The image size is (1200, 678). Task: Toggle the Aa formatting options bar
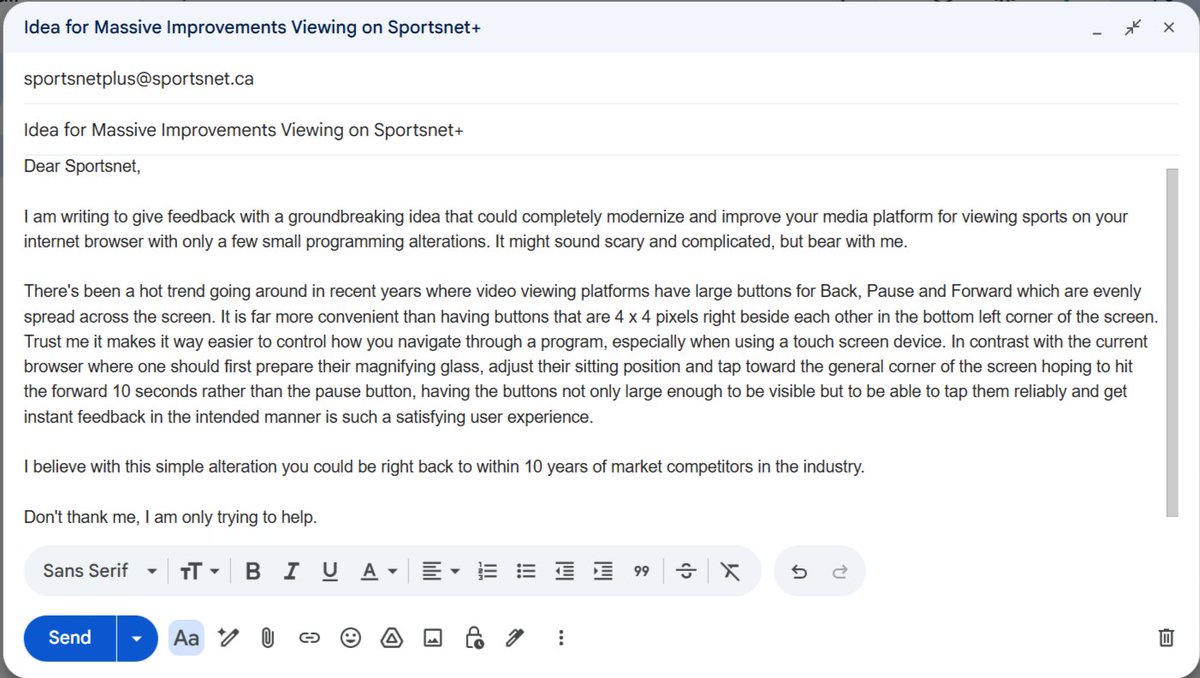(186, 637)
